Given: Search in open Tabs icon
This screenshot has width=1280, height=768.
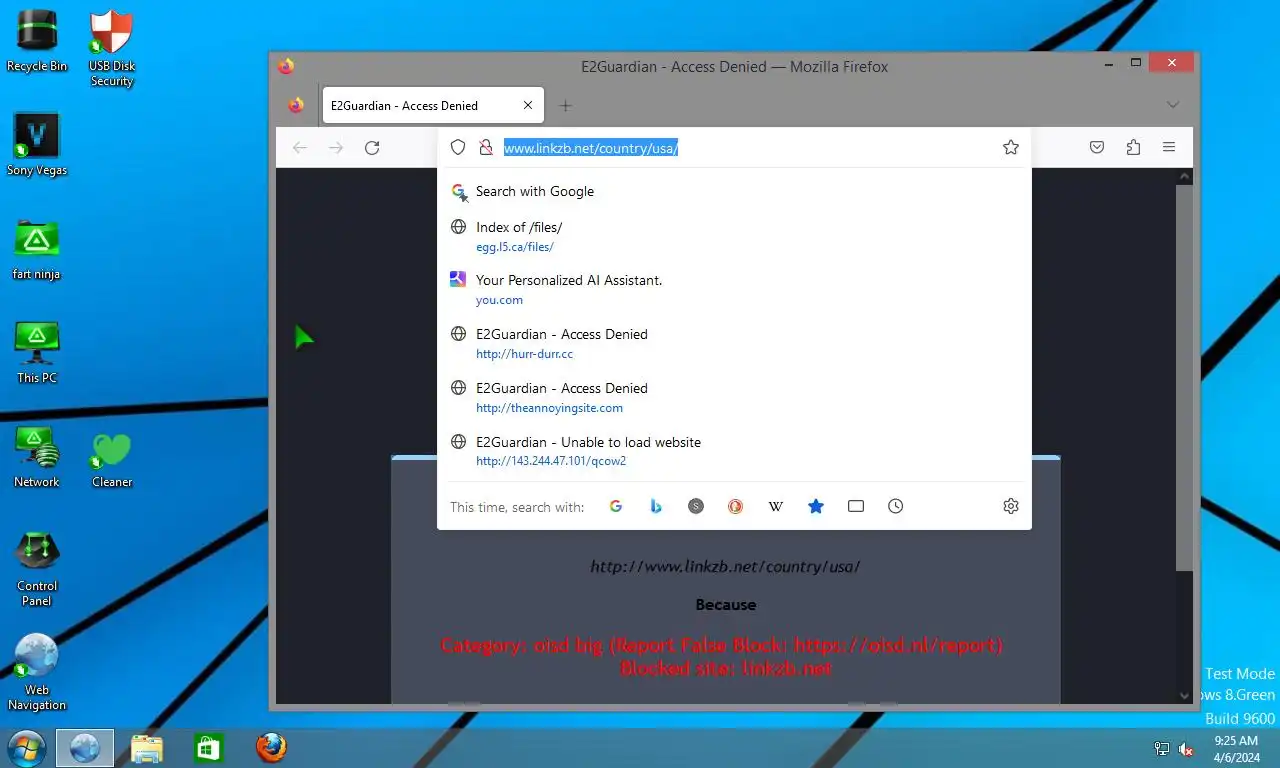Looking at the screenshot, I should pyautogui.click(x=856, y=506).
